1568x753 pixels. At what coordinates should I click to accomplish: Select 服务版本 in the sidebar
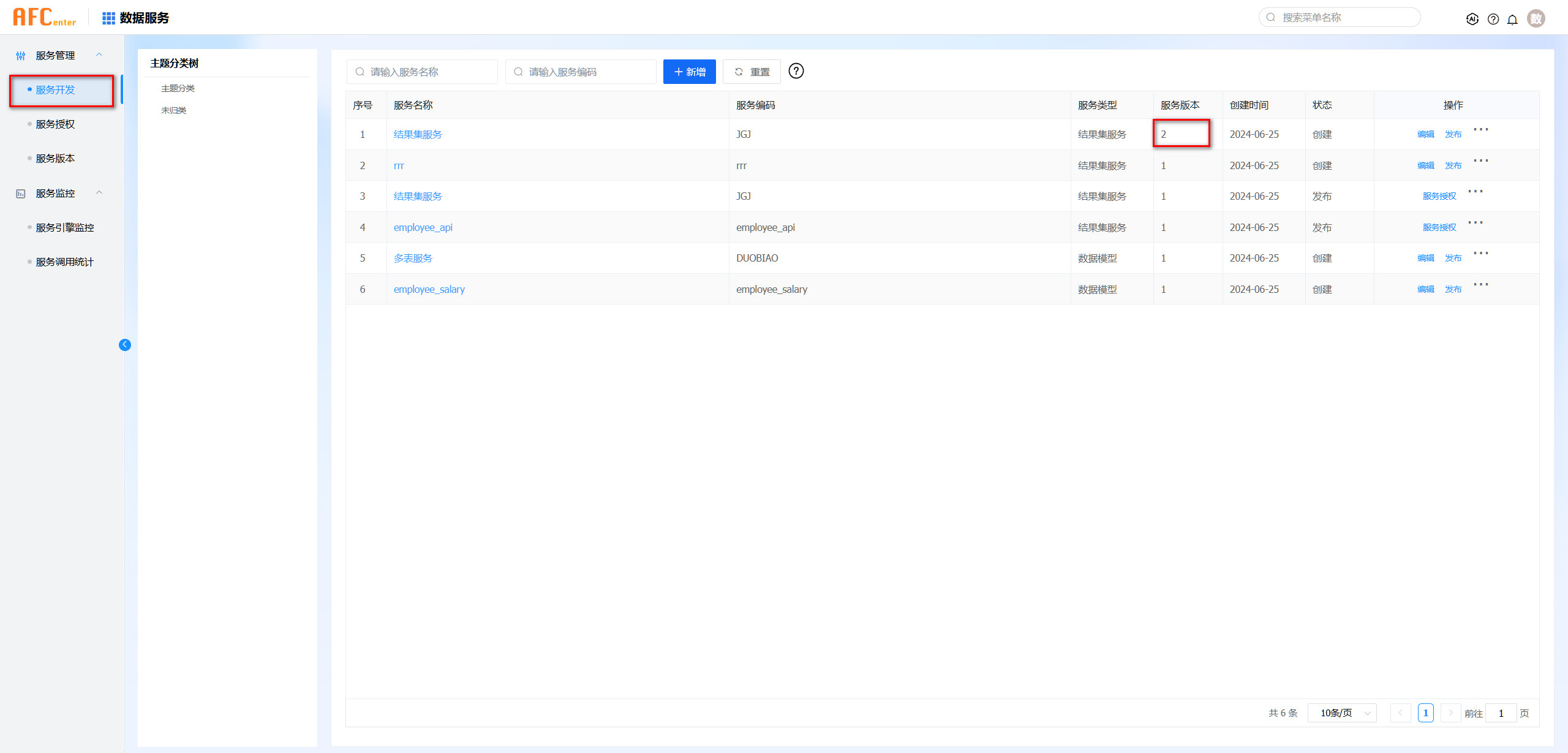pos(55,159)
